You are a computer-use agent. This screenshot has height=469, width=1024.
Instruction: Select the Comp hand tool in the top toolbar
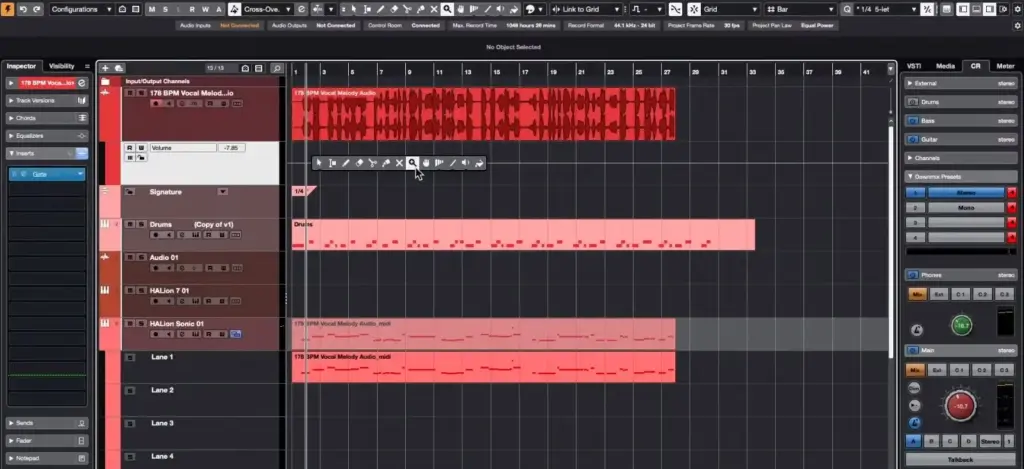click(x=460, y=9)
